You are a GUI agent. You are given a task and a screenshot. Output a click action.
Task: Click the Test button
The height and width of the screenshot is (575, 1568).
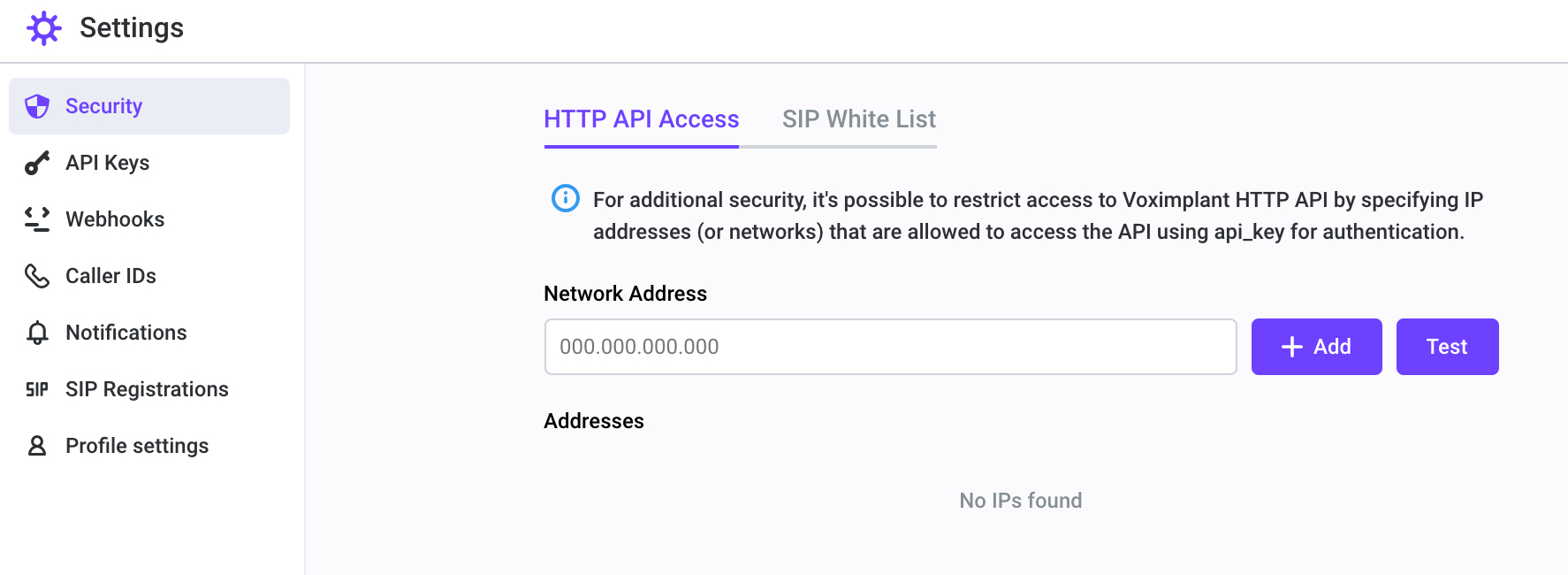pos(1448,347)
